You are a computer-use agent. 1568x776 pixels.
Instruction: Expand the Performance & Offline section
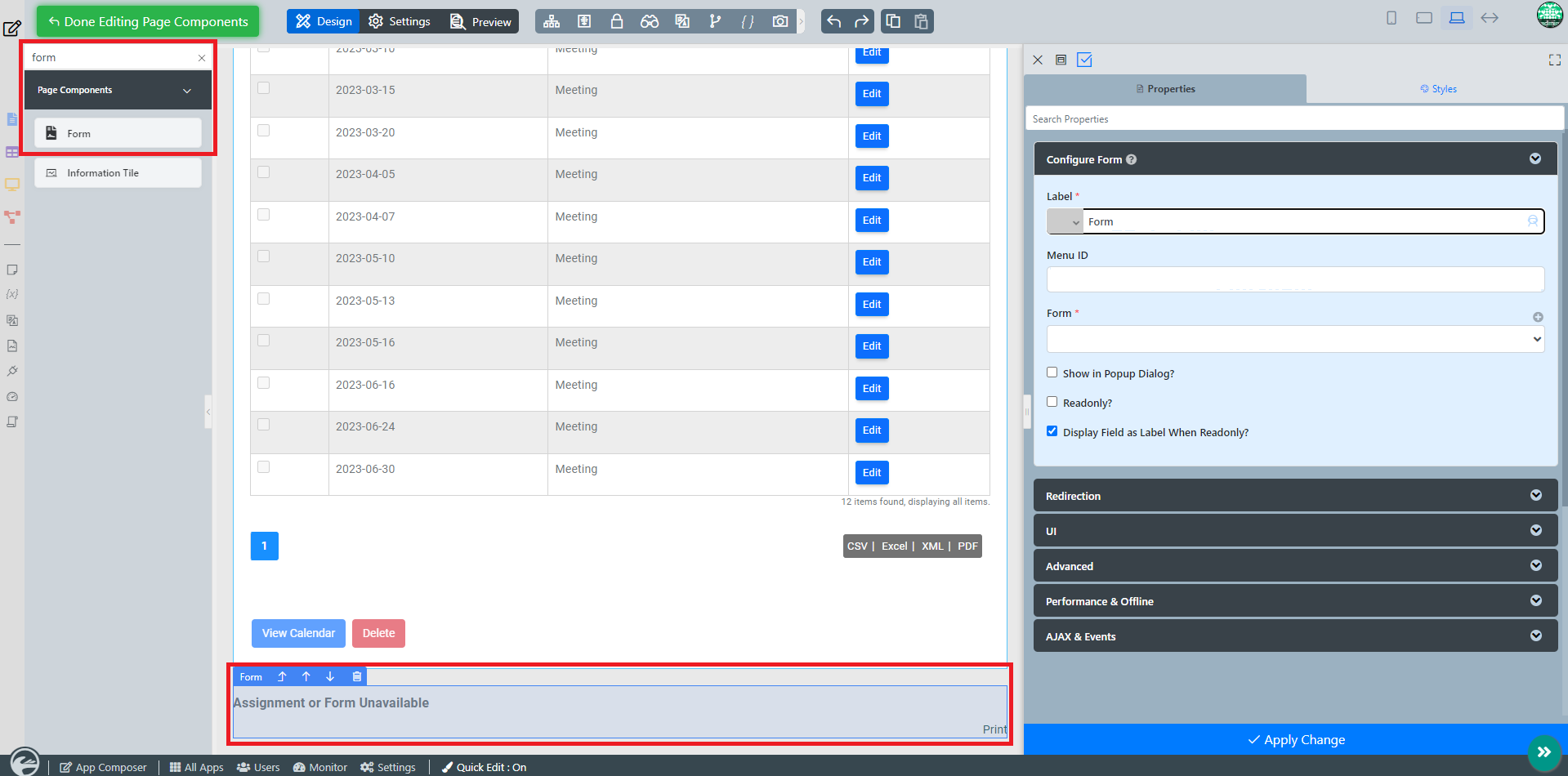(x=1295, y=601)
